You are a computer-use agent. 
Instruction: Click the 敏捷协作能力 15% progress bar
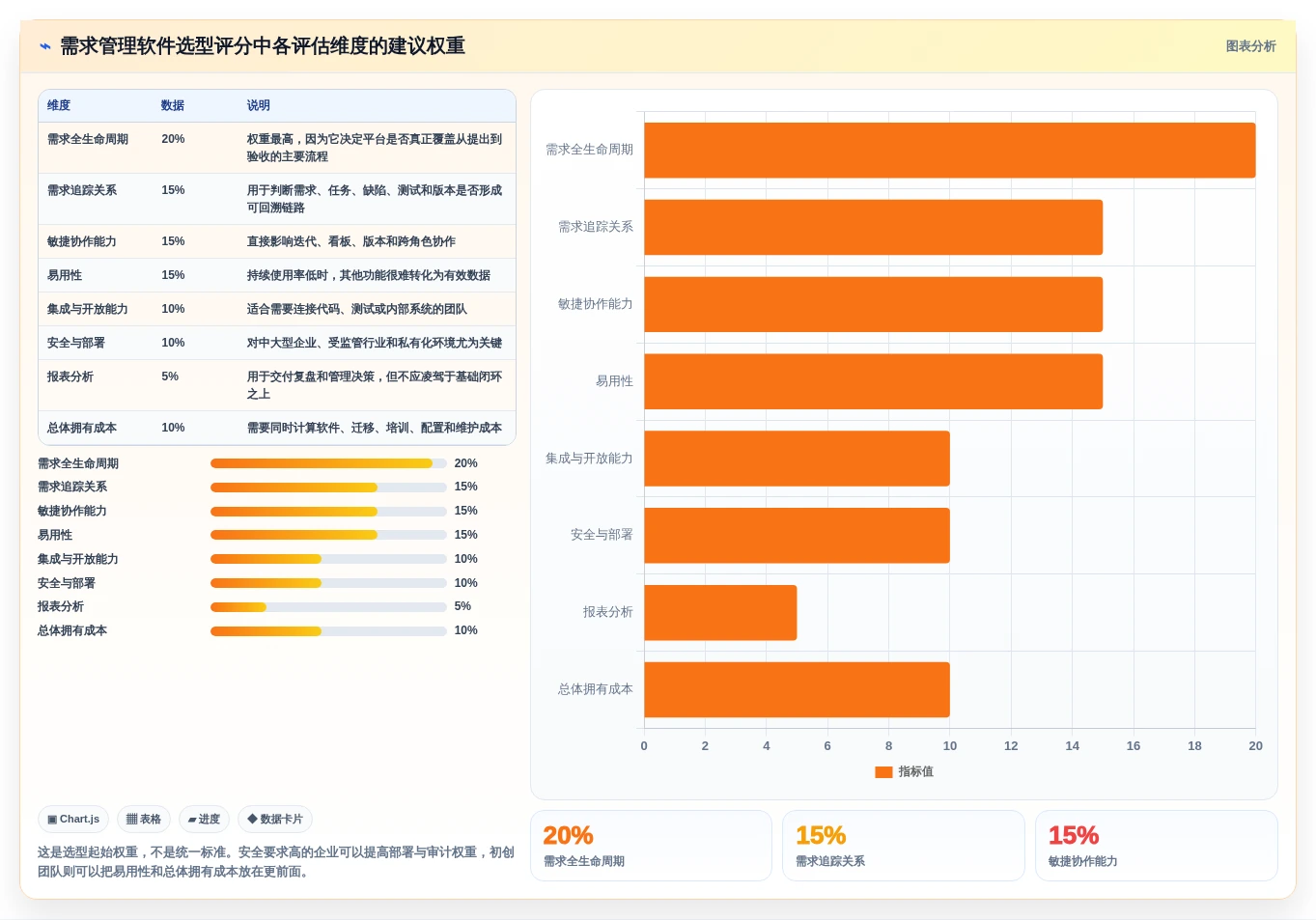(x=328, y=511)
